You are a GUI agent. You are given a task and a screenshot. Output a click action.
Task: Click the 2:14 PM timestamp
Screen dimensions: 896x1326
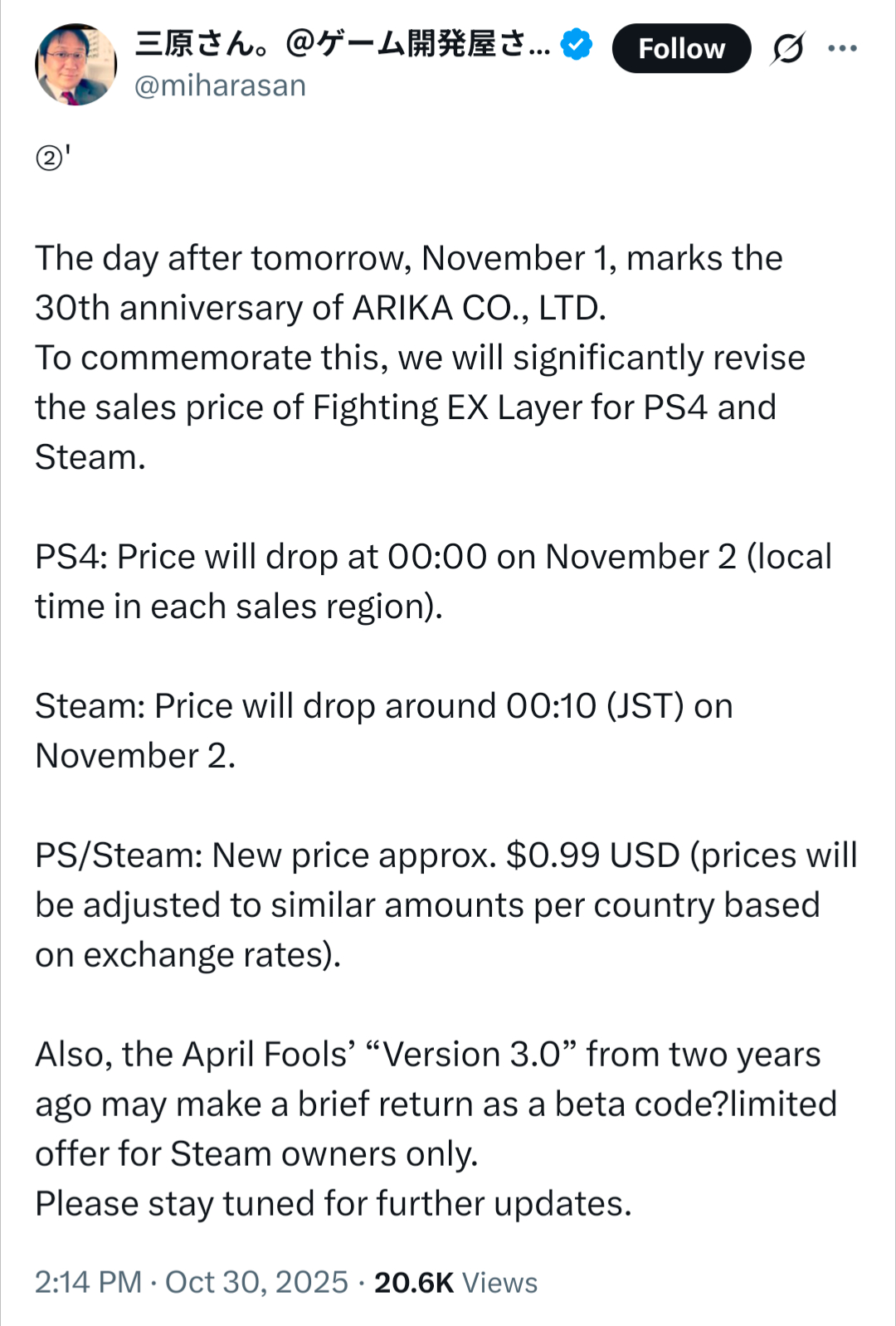pos(88,1282)
